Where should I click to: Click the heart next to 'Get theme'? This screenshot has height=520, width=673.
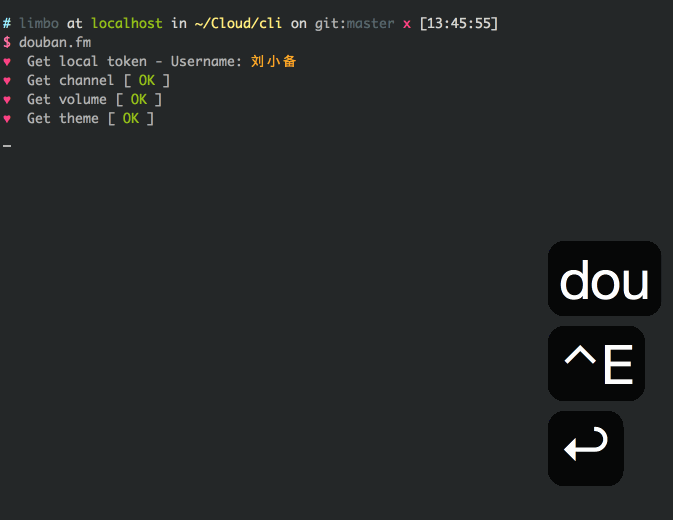[x=7, y=118]
